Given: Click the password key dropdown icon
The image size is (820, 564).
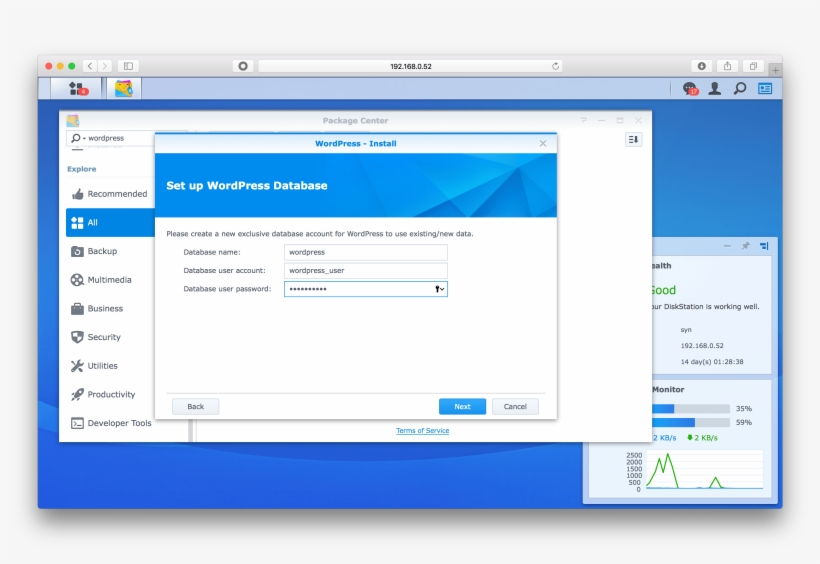Looking at the screenshot, I should 439,289.
